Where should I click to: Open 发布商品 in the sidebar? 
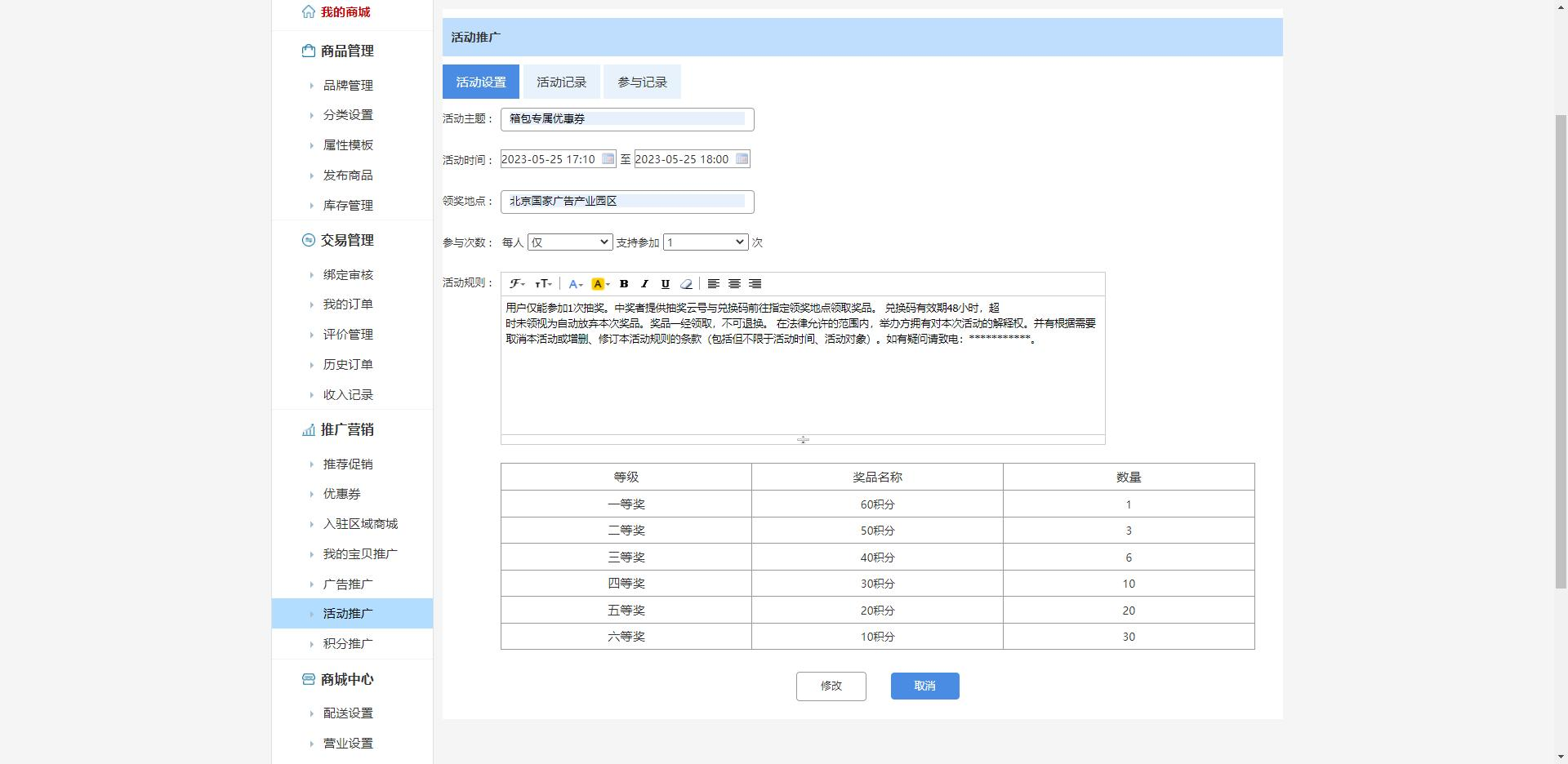(348, 175)
